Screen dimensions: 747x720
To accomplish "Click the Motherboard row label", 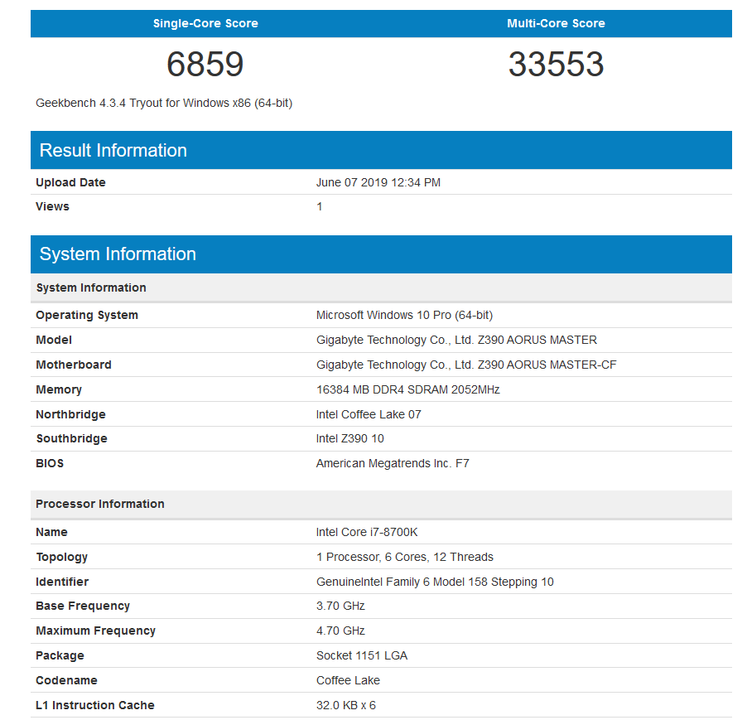I will (x=73, y=365).
